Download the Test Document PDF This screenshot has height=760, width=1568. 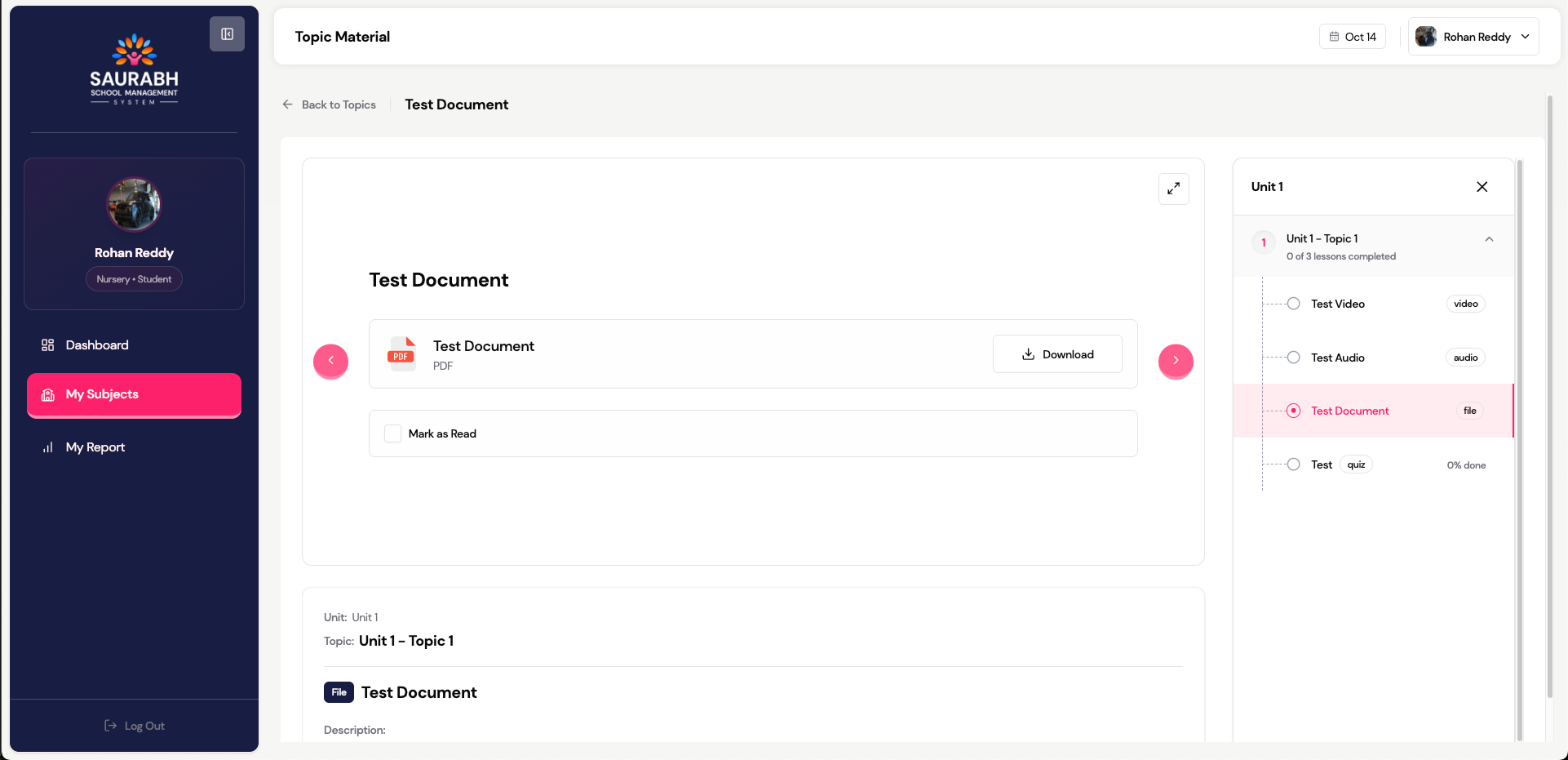point(1057,354)
